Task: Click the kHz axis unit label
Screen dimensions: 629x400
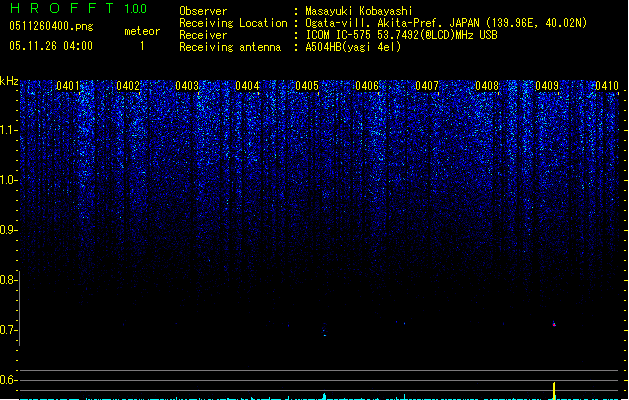Action: click(x=9, y=81)
